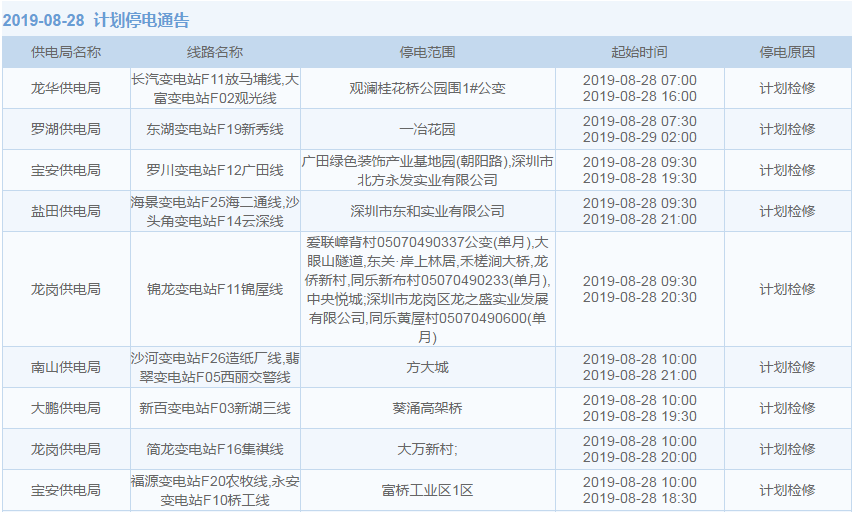Click the 一冶花园 outage area cell
Viewport: 853px width, 512px height.
pyautogui.click(x=427, y=129)
